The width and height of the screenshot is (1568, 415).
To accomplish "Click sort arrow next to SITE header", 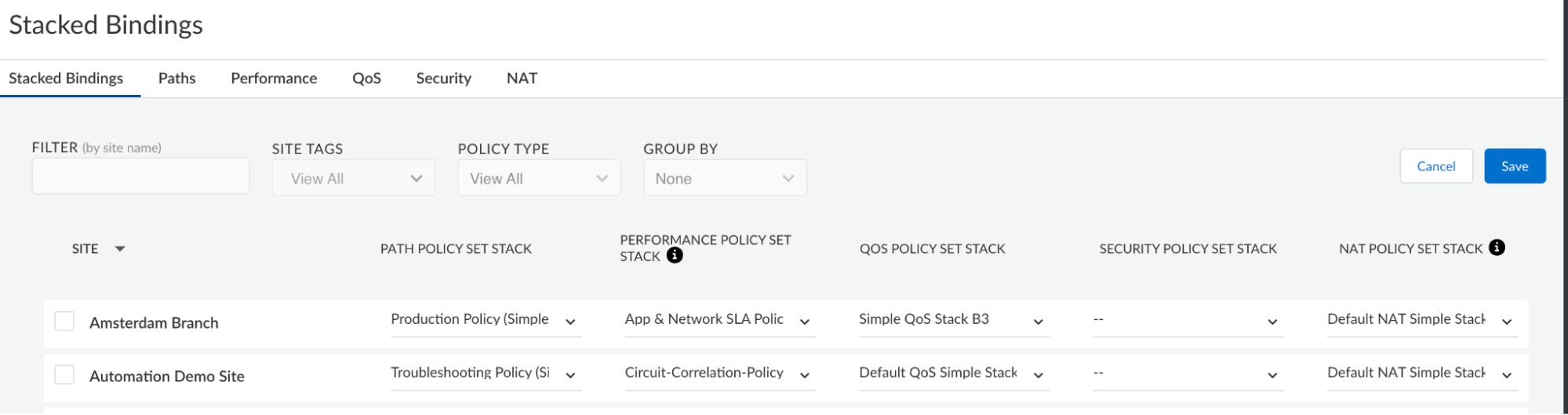I will (x=120, y=249).
